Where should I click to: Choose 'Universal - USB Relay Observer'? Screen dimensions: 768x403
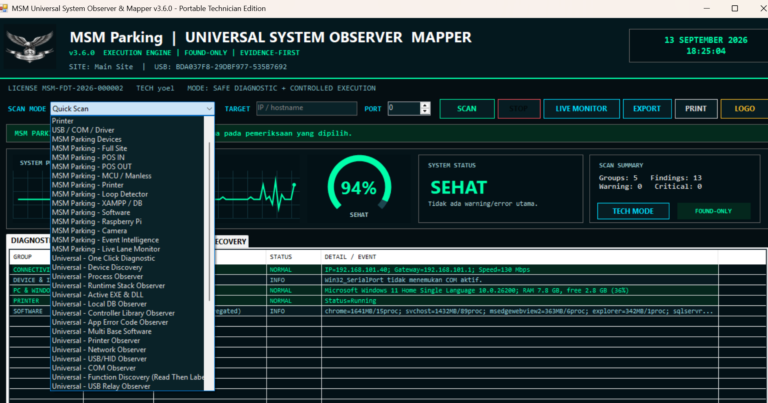coord(101,386)
